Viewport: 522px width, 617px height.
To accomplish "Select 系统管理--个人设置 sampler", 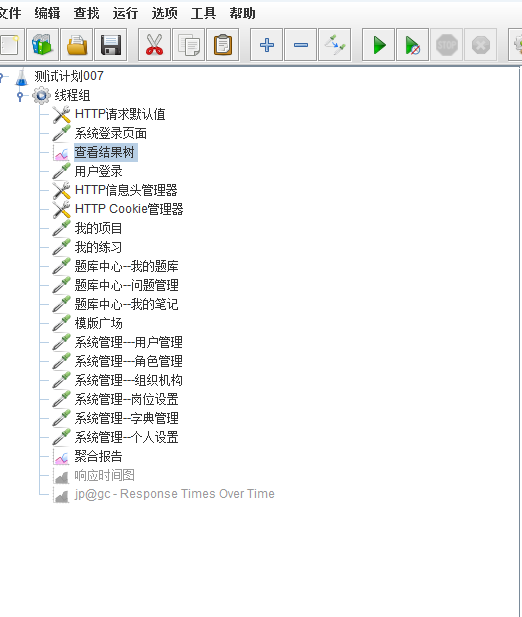I will click(x=126, y=437).
